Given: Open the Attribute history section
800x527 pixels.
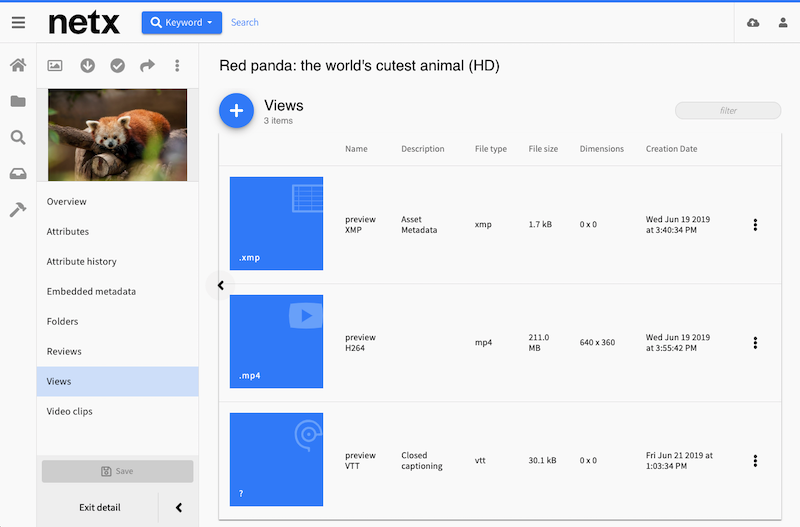Looking at the screenshot, I should click(117, 261).
